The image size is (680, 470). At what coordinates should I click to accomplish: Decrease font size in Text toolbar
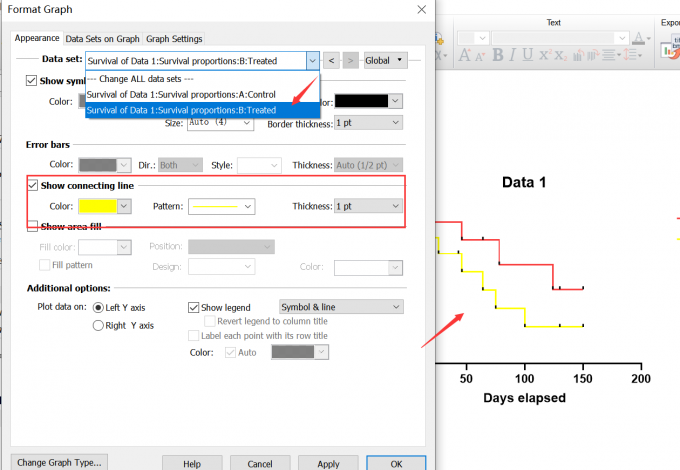click(479, 56)
